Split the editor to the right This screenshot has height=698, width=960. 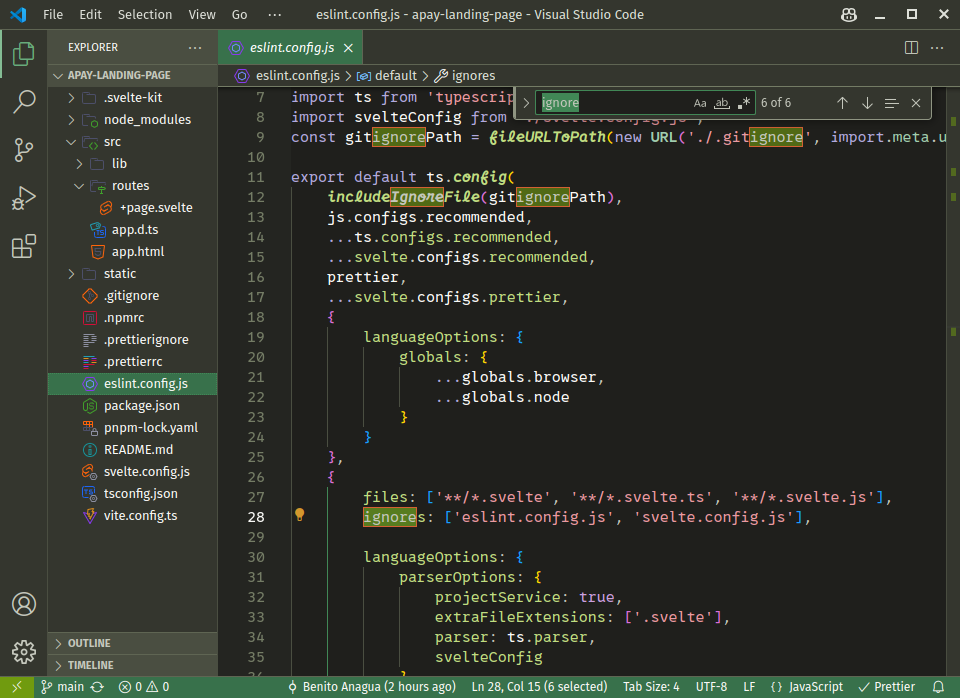(911, 48)
